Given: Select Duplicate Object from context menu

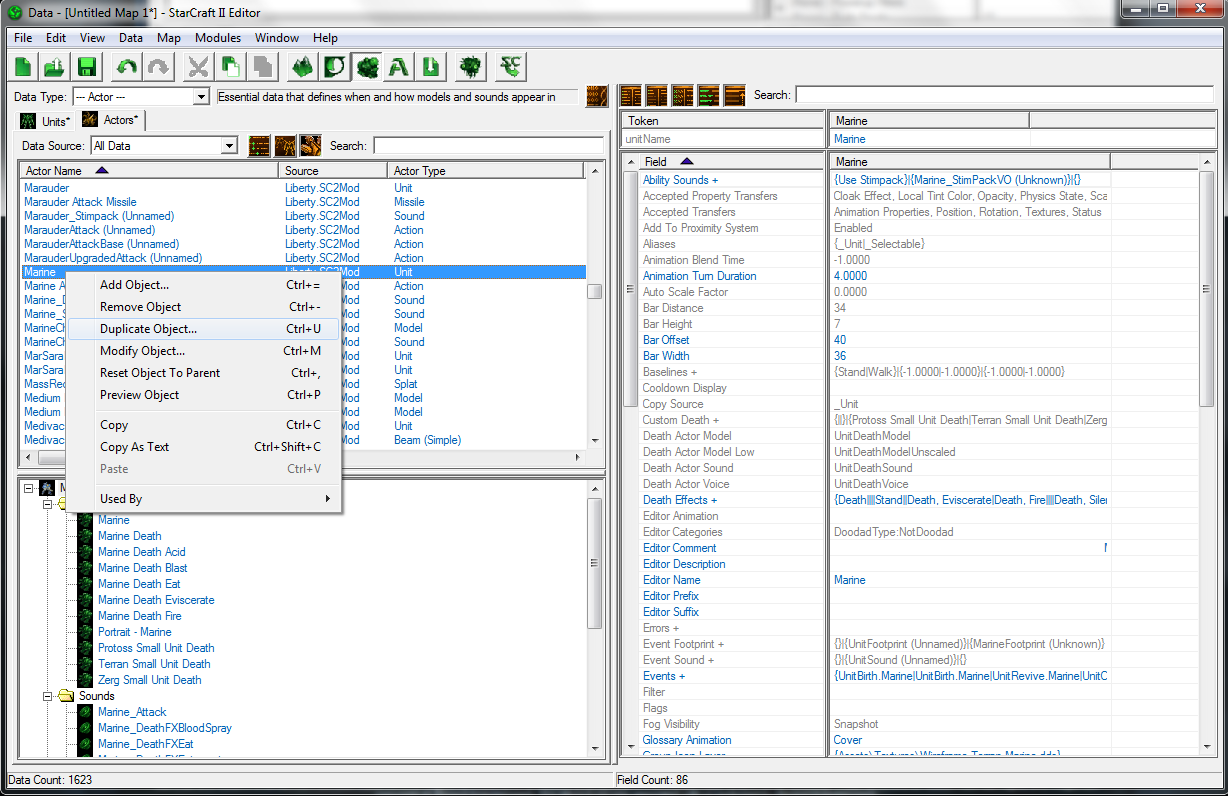Looking at the screenshot, I should (x=149, y=329).
